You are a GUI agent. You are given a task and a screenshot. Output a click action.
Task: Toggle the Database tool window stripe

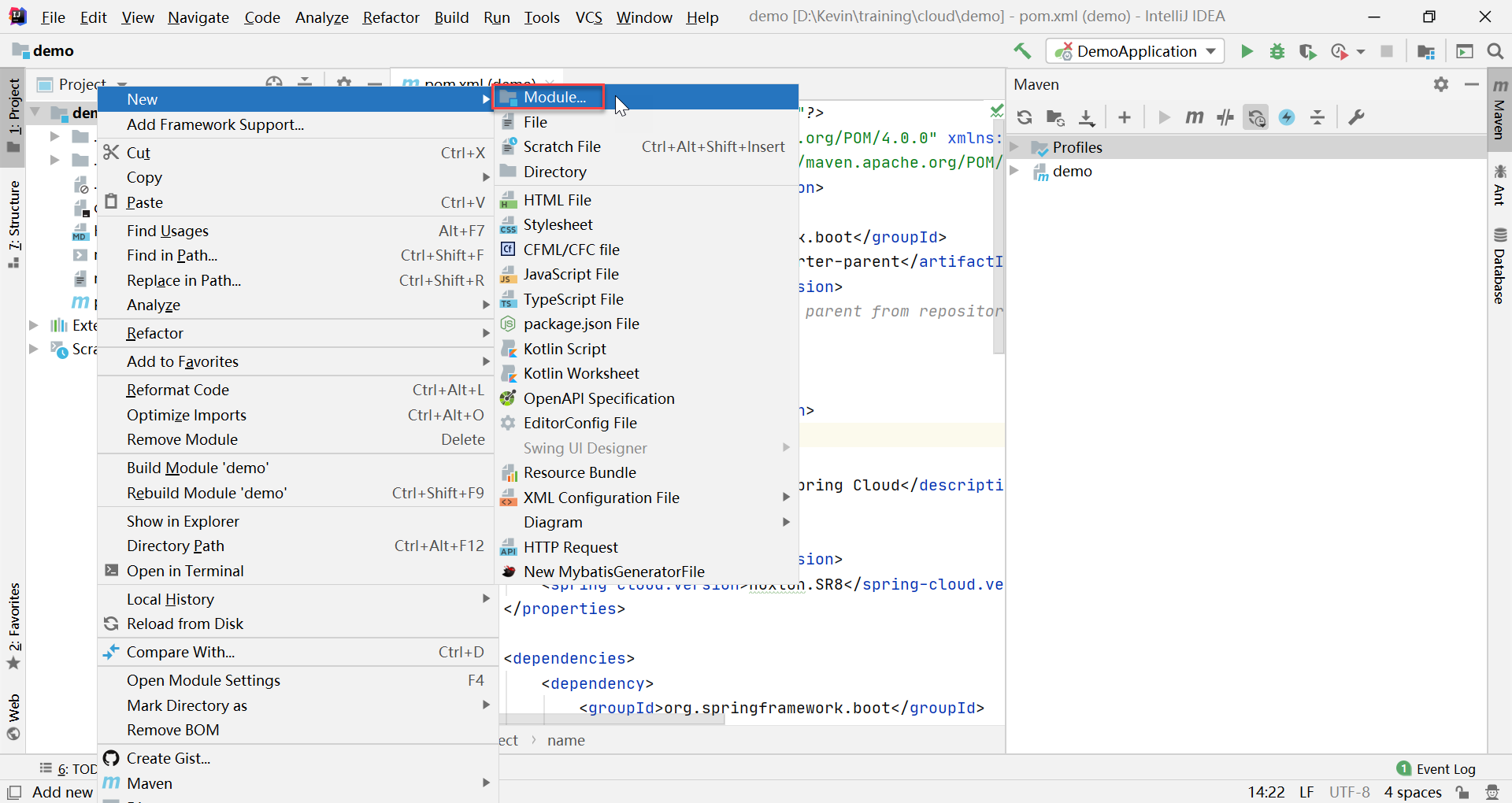[1499, 265]
